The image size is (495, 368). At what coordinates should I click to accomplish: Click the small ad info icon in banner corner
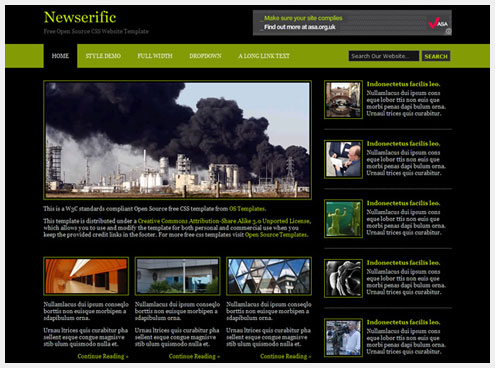(449, 32)
